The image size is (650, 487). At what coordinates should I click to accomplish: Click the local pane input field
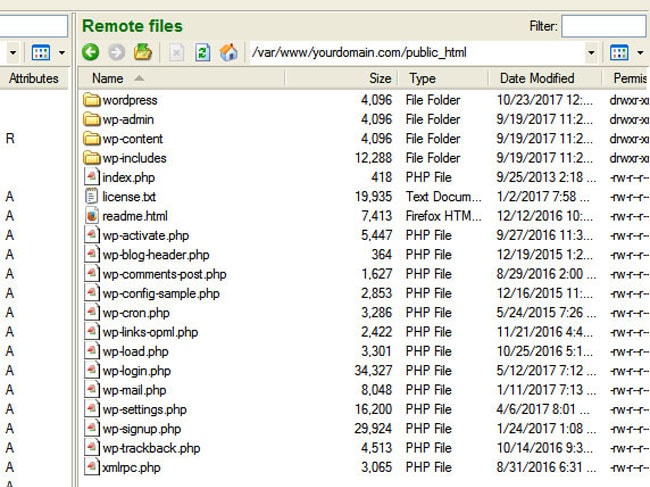click(x=33, y=26)
